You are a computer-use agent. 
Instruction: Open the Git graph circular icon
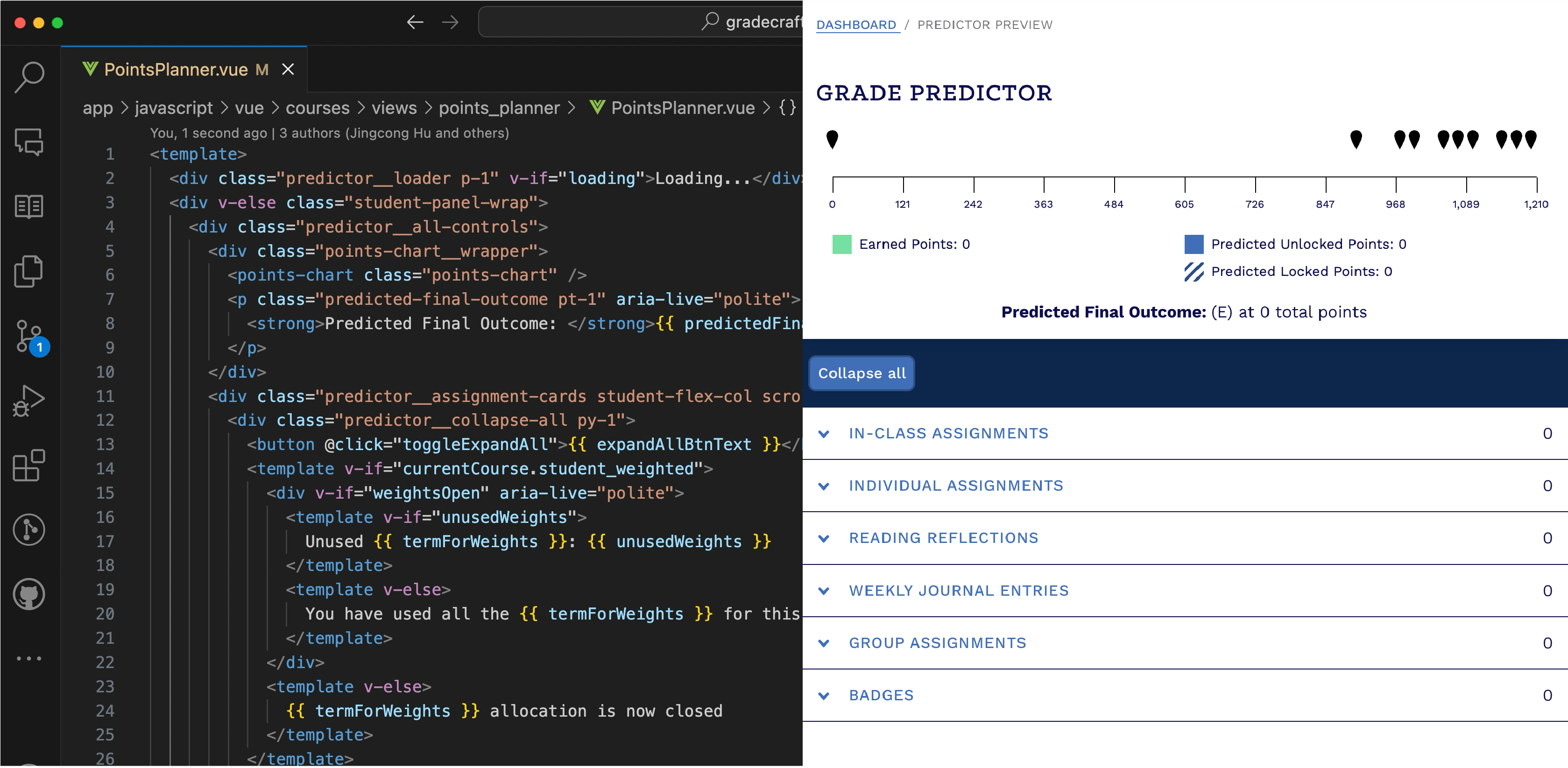pos(29,529)
